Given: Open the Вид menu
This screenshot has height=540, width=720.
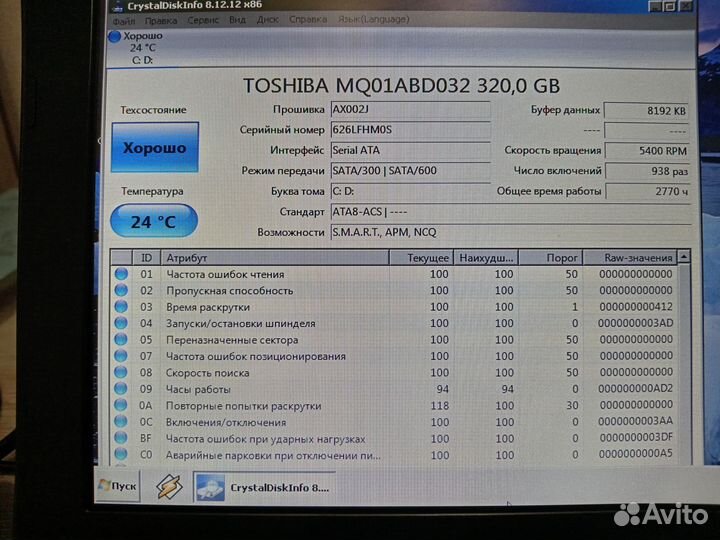Looking at the screenshot, I should [x=237, y=20].
